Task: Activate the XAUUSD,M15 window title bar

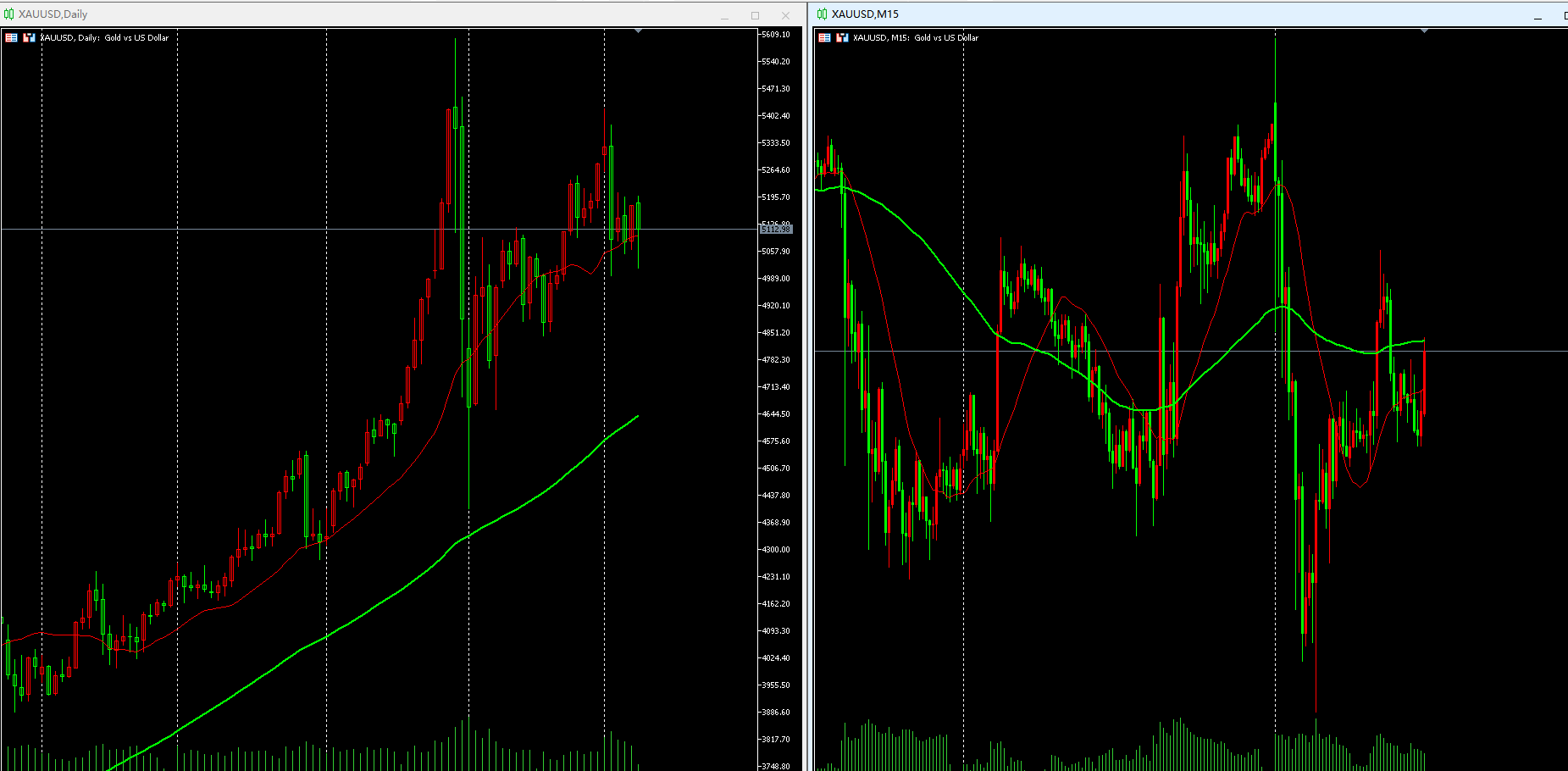Action: (x=1186, y=14)
